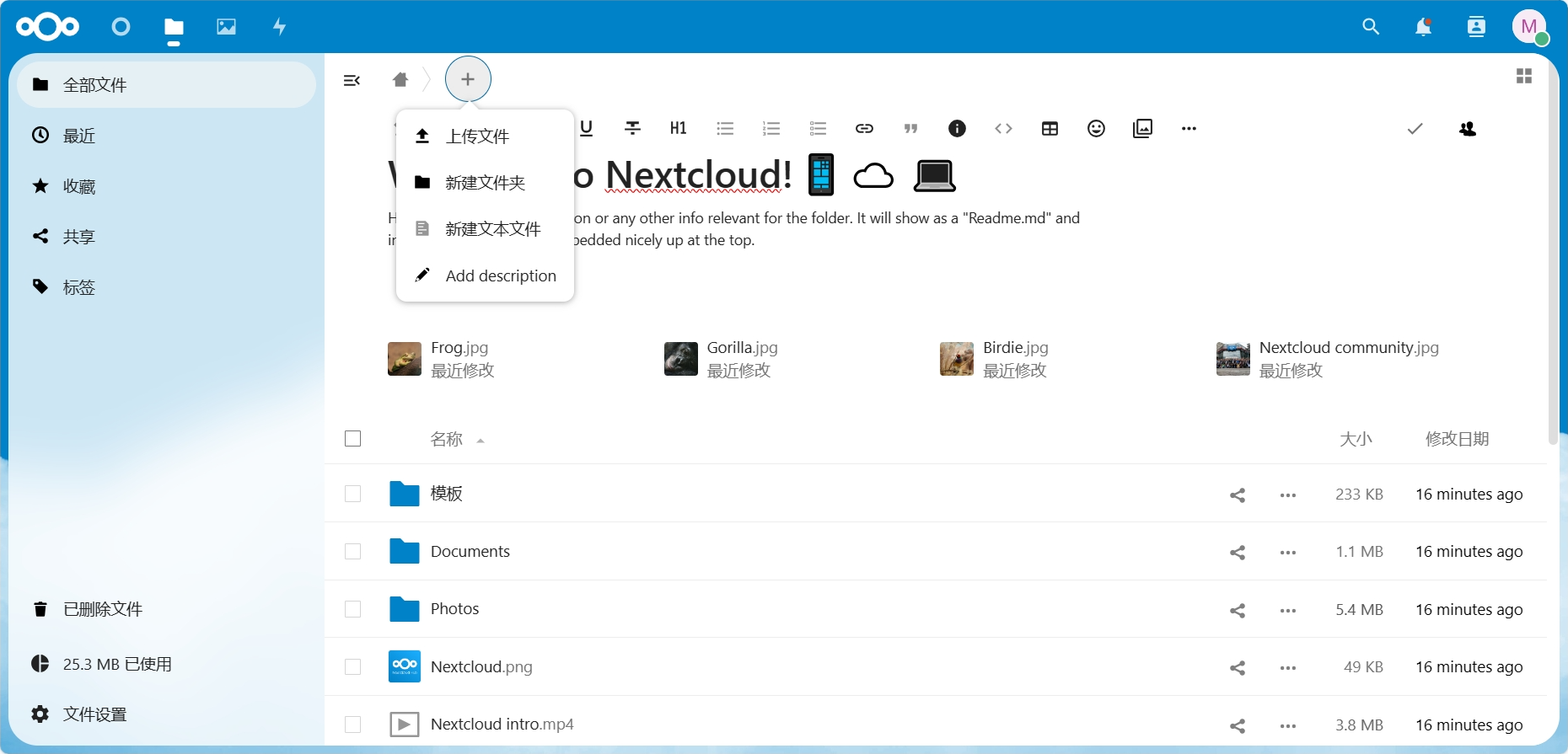Select the Photos folder checkbox

pos(353,609)
